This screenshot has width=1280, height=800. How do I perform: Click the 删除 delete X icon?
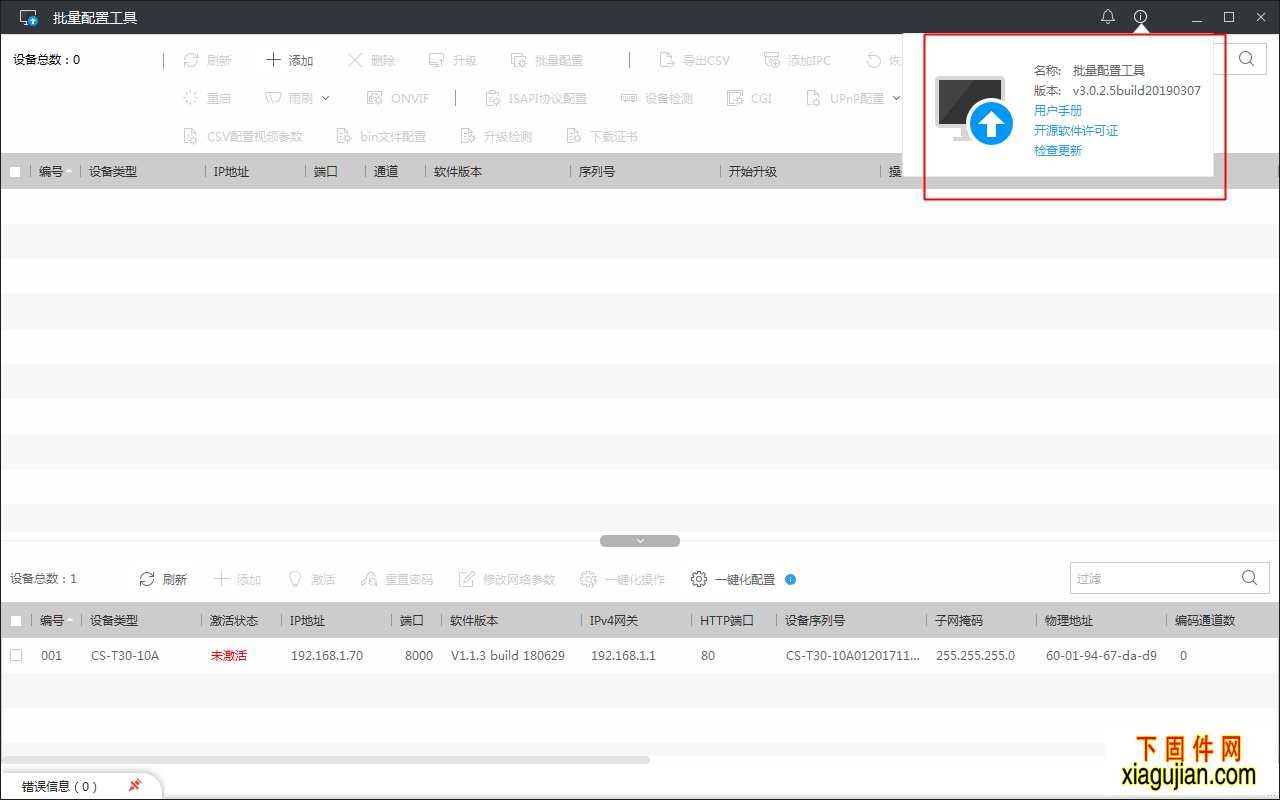click(x=355, y=60)
